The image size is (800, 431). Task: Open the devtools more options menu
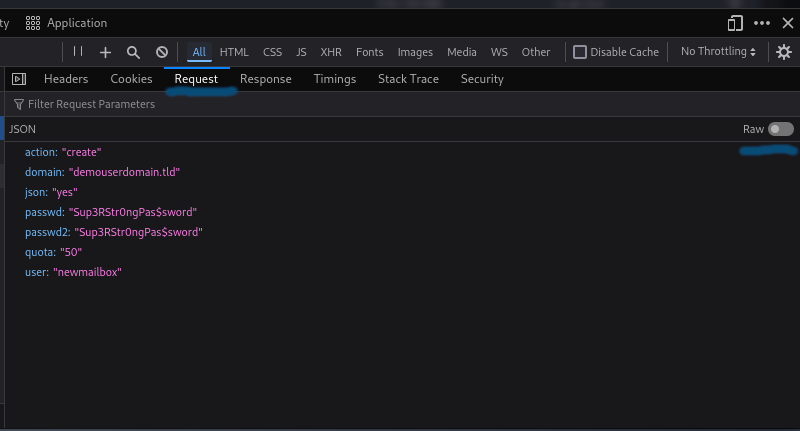pyautogui.click(x=762, y=23)
